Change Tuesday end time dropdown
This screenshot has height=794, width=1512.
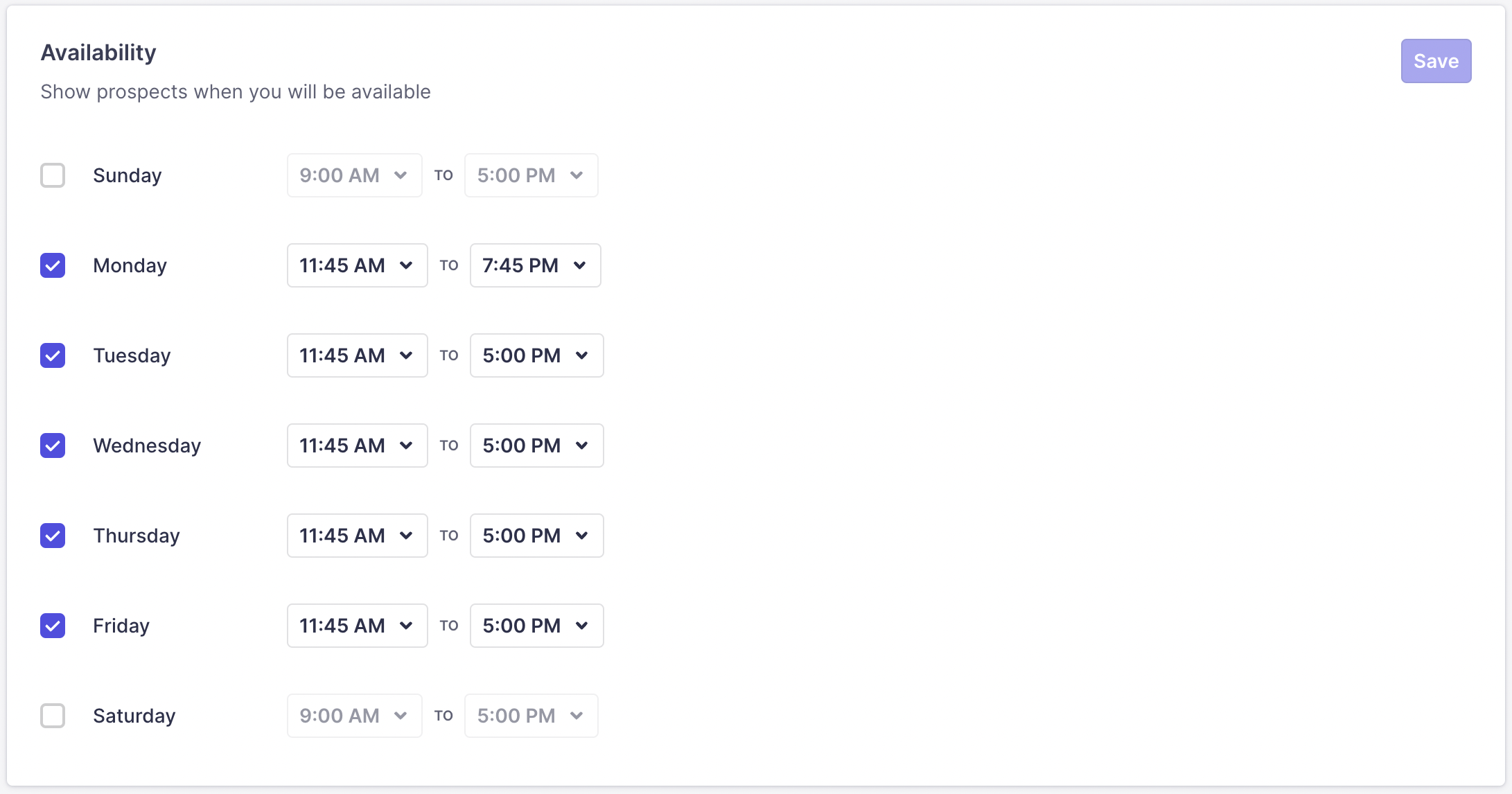tap(536, 355)
